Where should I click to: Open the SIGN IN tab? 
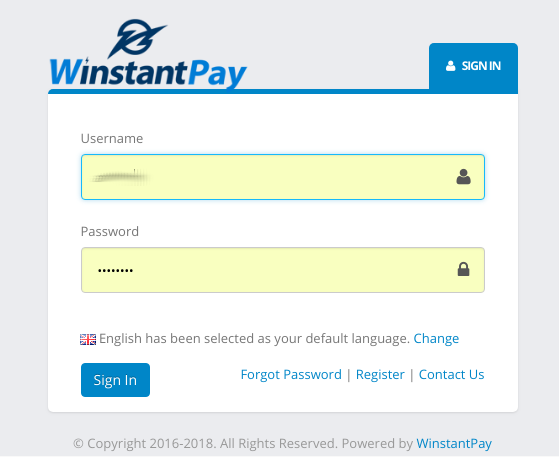[473, 67]
